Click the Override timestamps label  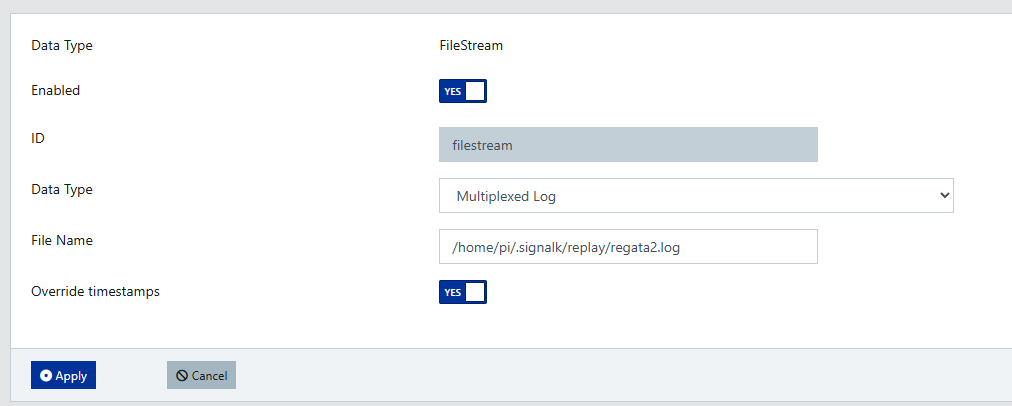point(95,292)
